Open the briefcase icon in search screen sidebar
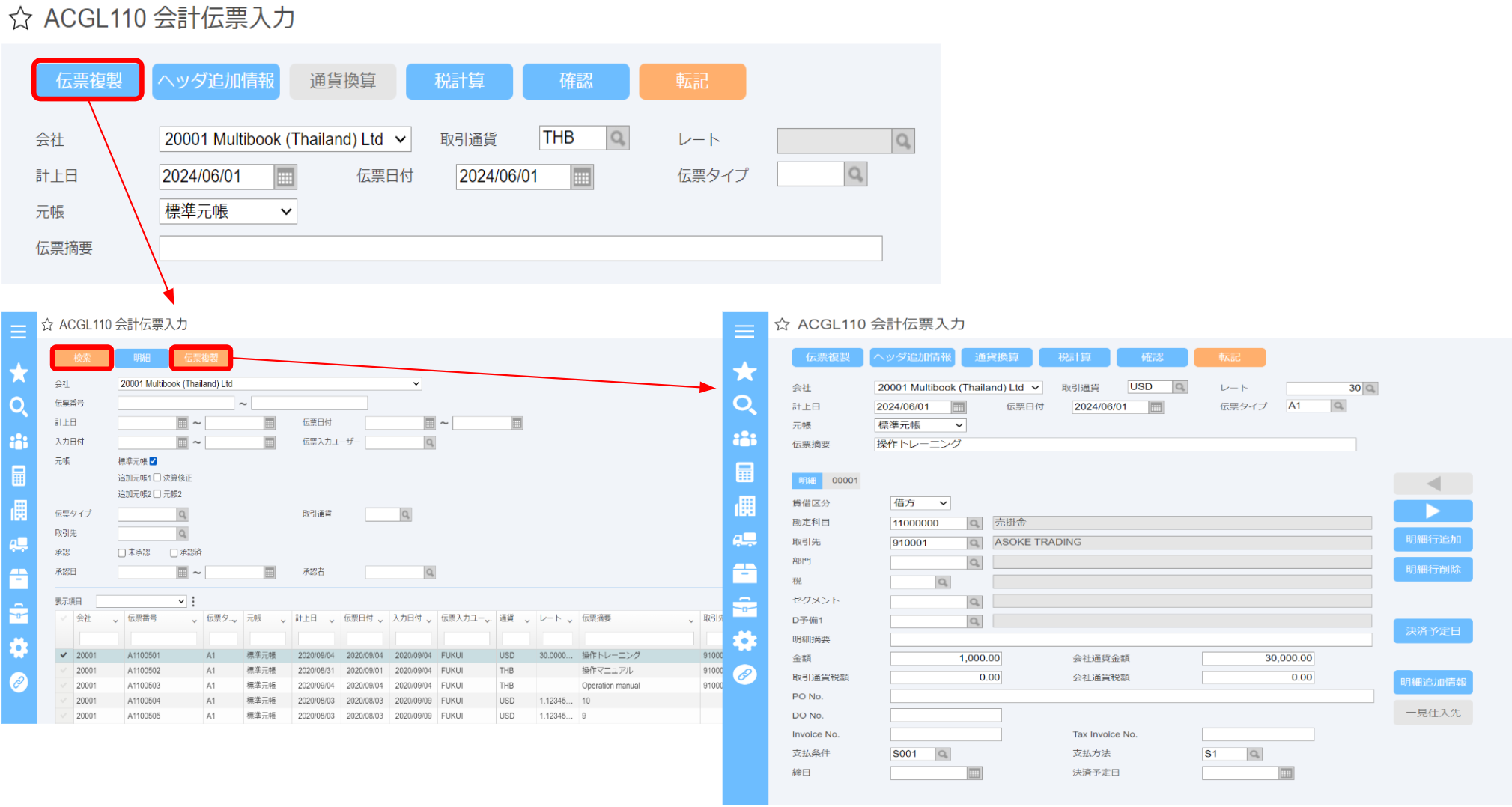Screen dimensions: 1512x807 pos(19,613)
